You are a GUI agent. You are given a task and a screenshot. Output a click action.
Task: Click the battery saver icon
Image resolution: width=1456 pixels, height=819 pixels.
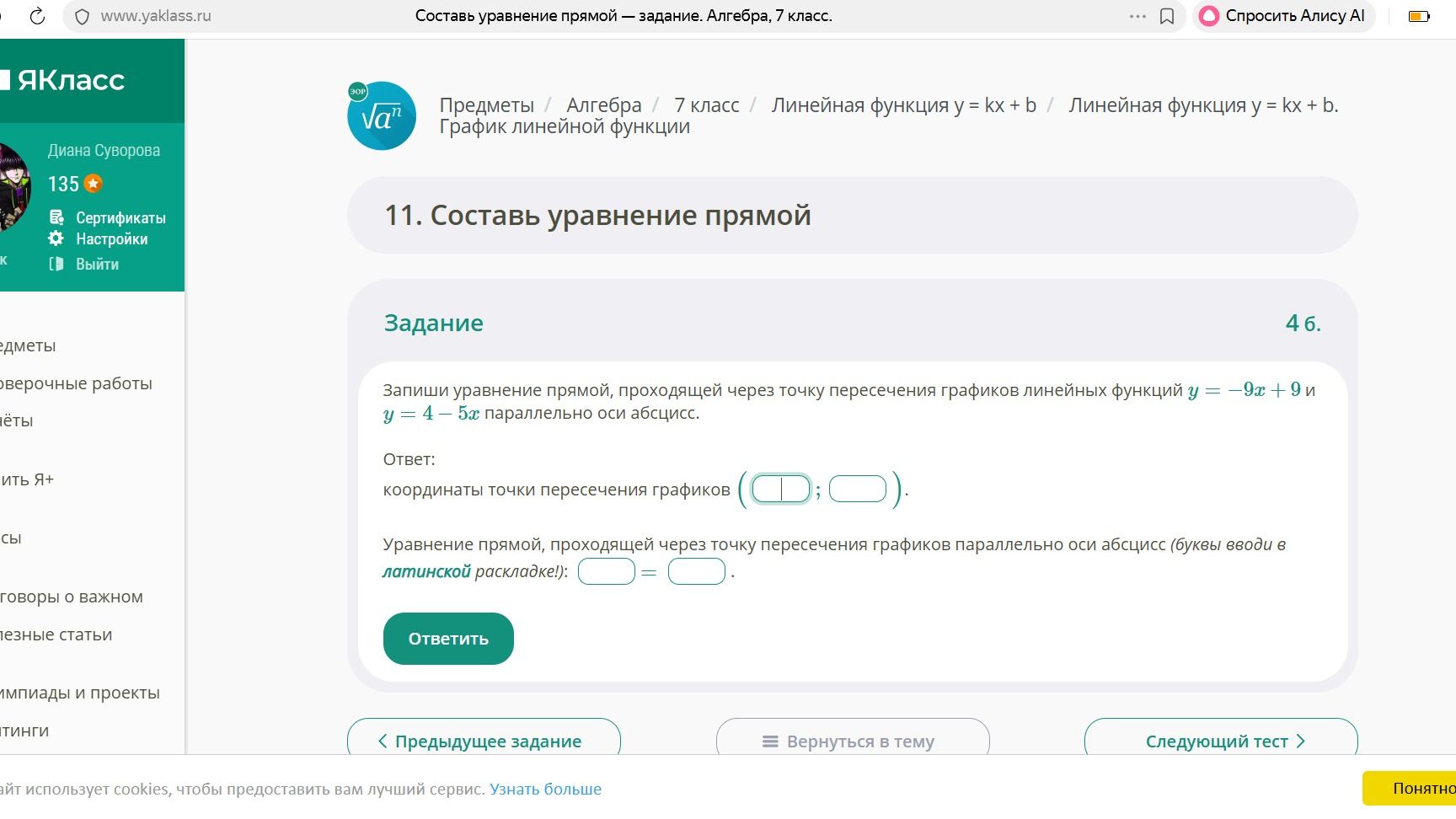1419,16
